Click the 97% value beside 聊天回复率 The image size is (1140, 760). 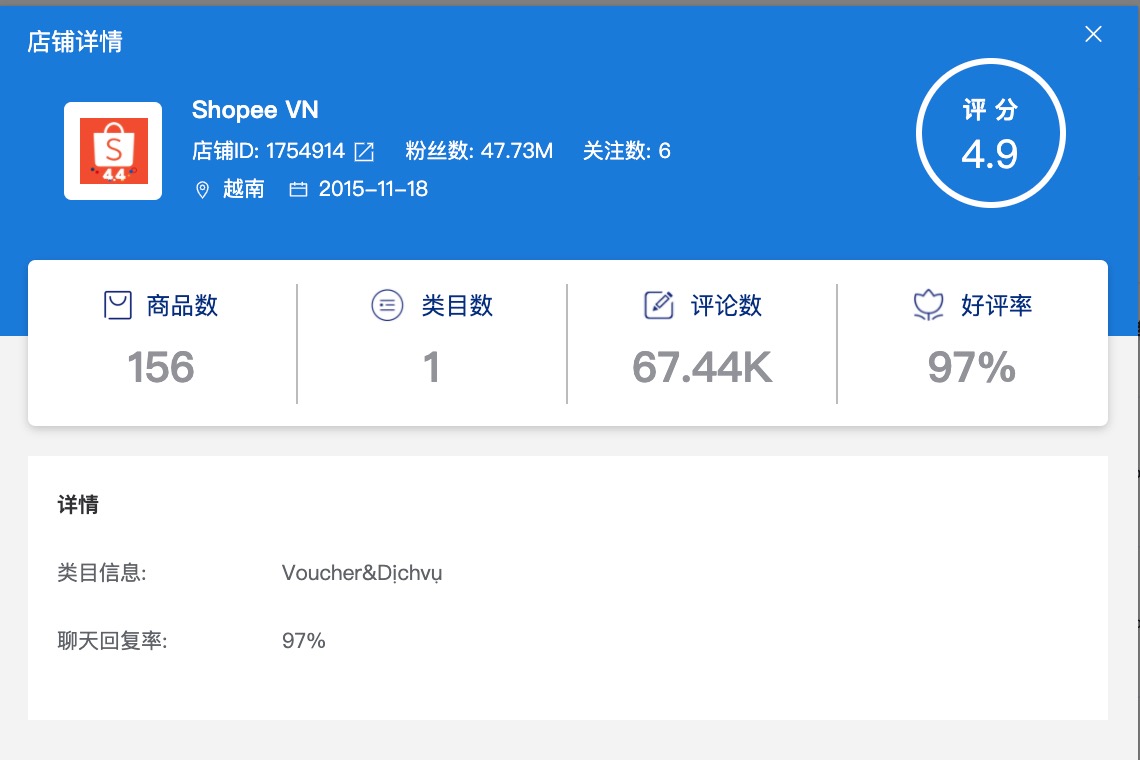(304, 641)
